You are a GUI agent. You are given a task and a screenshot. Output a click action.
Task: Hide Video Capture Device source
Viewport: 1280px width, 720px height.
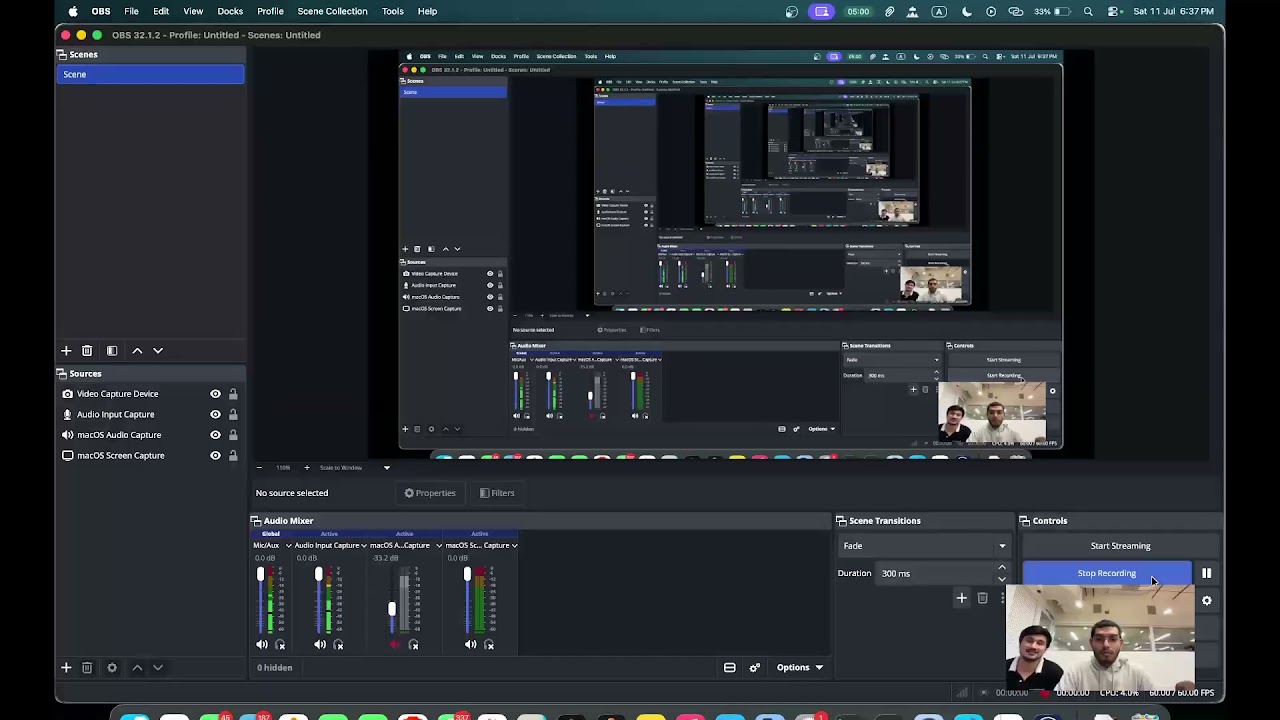click(x=215, y=394)
